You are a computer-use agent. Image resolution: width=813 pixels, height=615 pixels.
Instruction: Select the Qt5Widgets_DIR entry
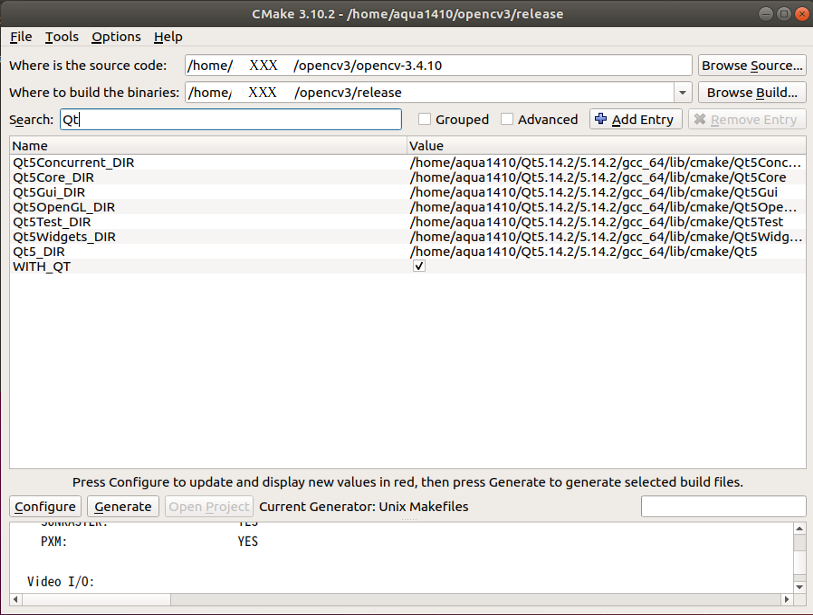tap(64, 236)
